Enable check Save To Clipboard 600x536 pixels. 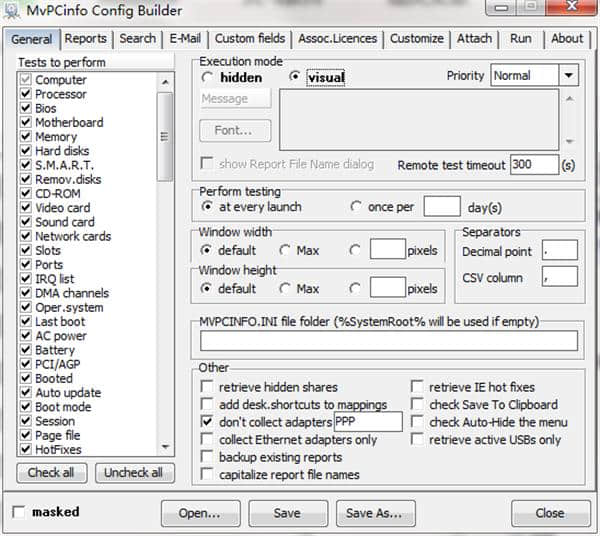point(418,405)
